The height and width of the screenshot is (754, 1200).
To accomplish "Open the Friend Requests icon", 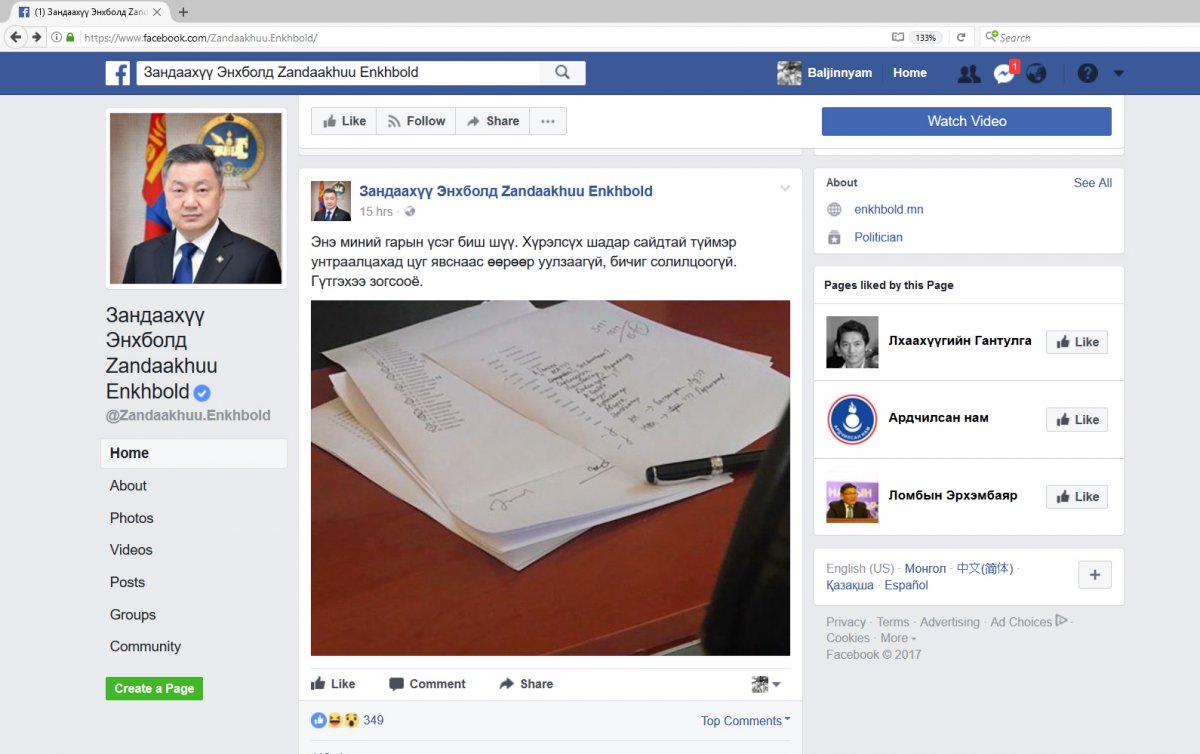I will pos(969,73).
